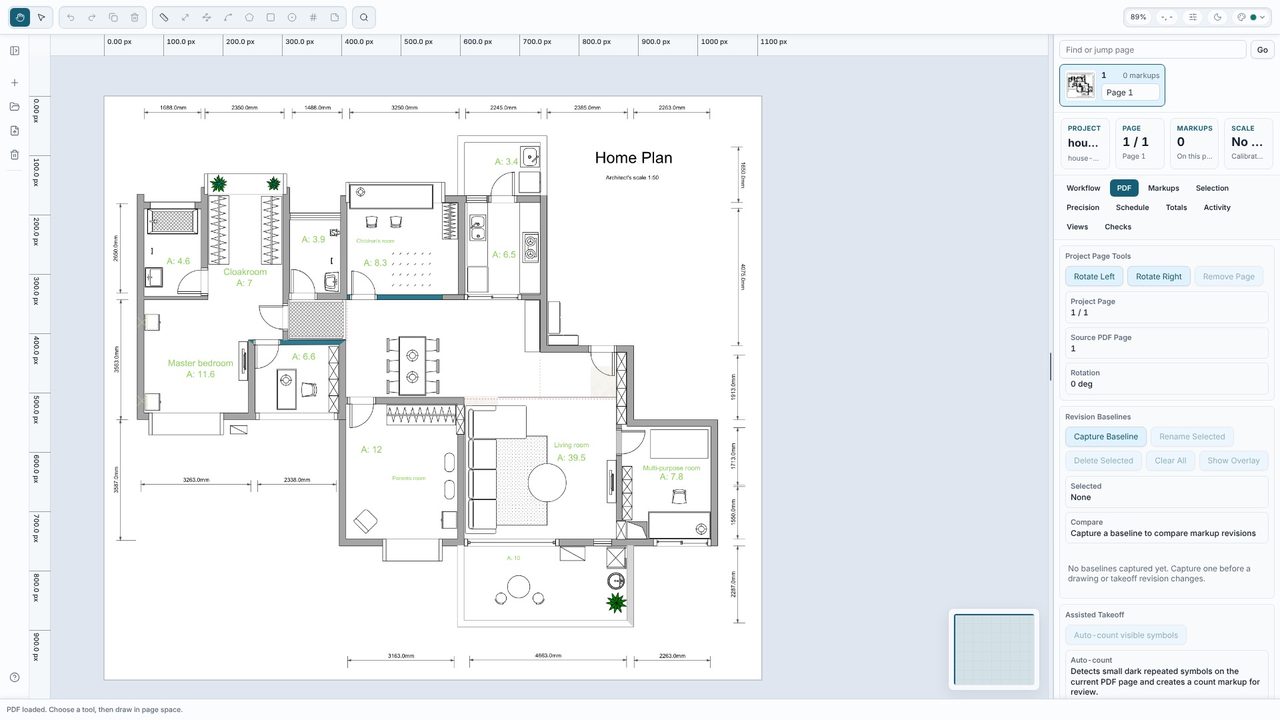The height and width of the screenshot is (720, 1280).
Task: Click the canvas minimap overview
Action: click(995, 649)
